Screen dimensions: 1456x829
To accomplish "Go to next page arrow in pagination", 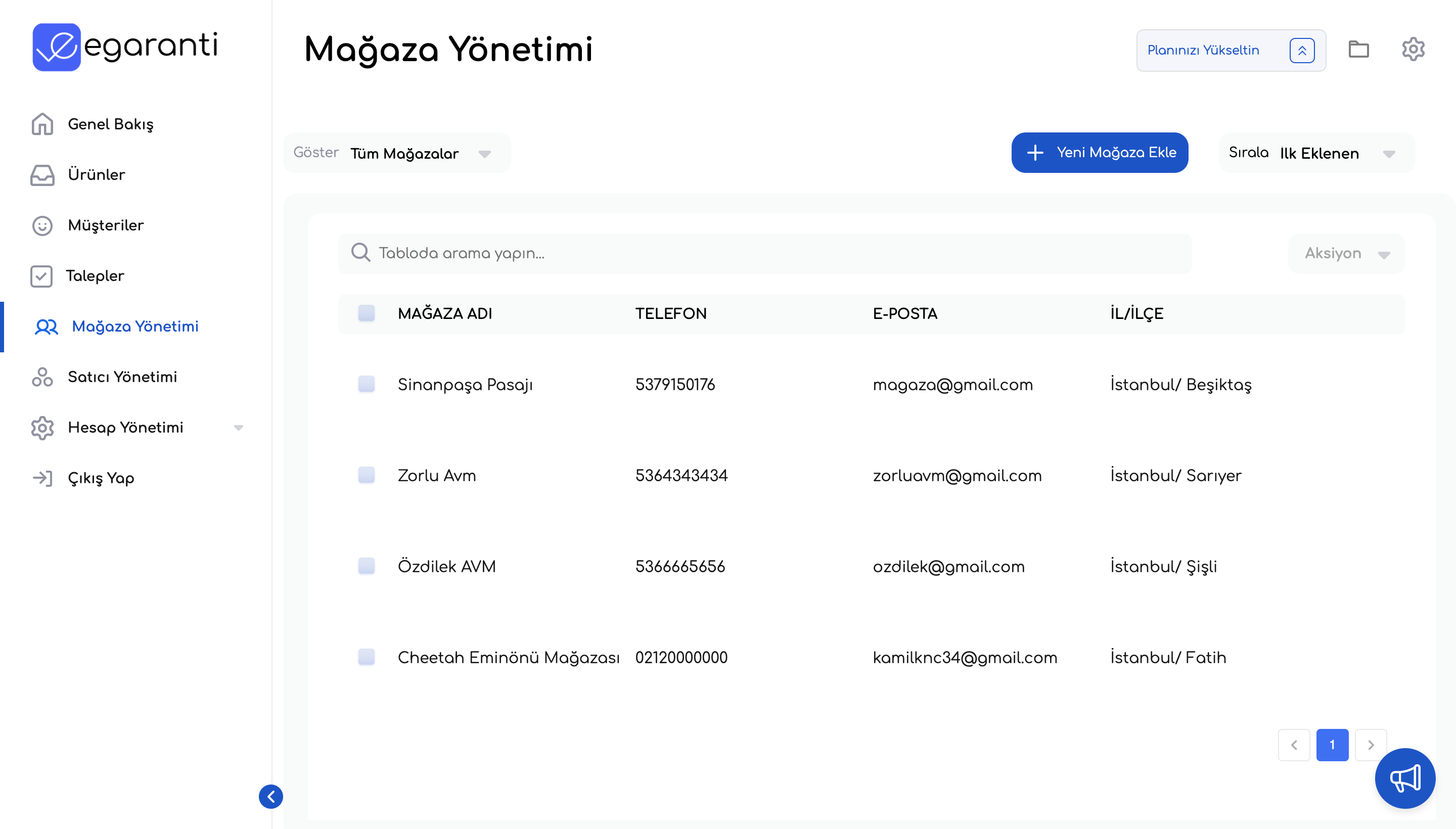I will (1370, 745).
